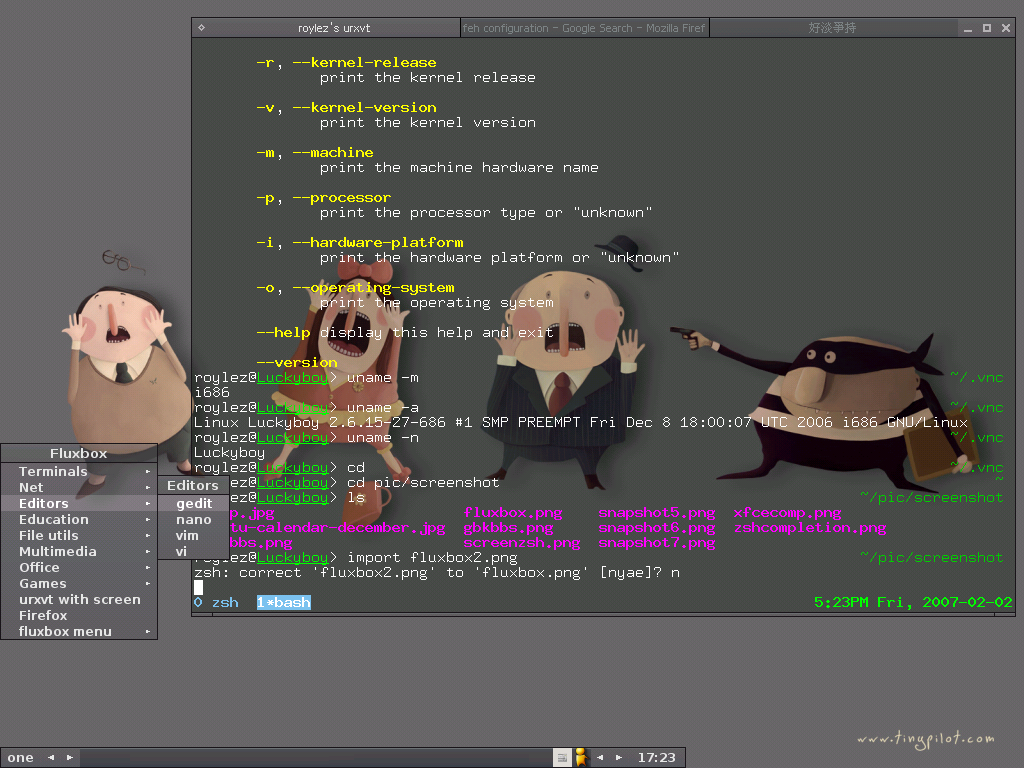This screenshot has height=768, width=1024.
Task: Click file name 'fluxbox.png' in ls output
Action: coord(513,513)
